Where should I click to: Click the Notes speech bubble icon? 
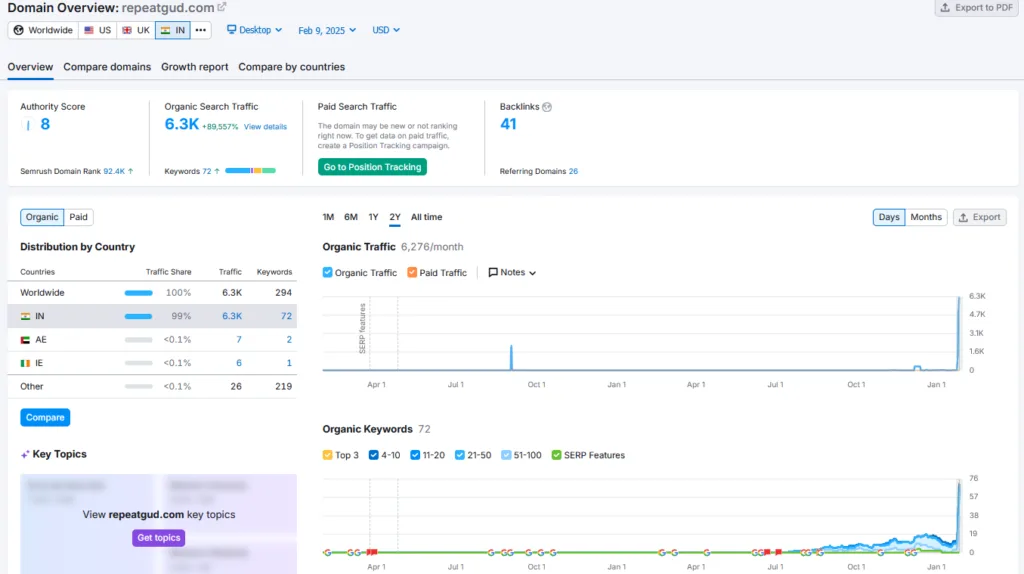pos(493,272)
